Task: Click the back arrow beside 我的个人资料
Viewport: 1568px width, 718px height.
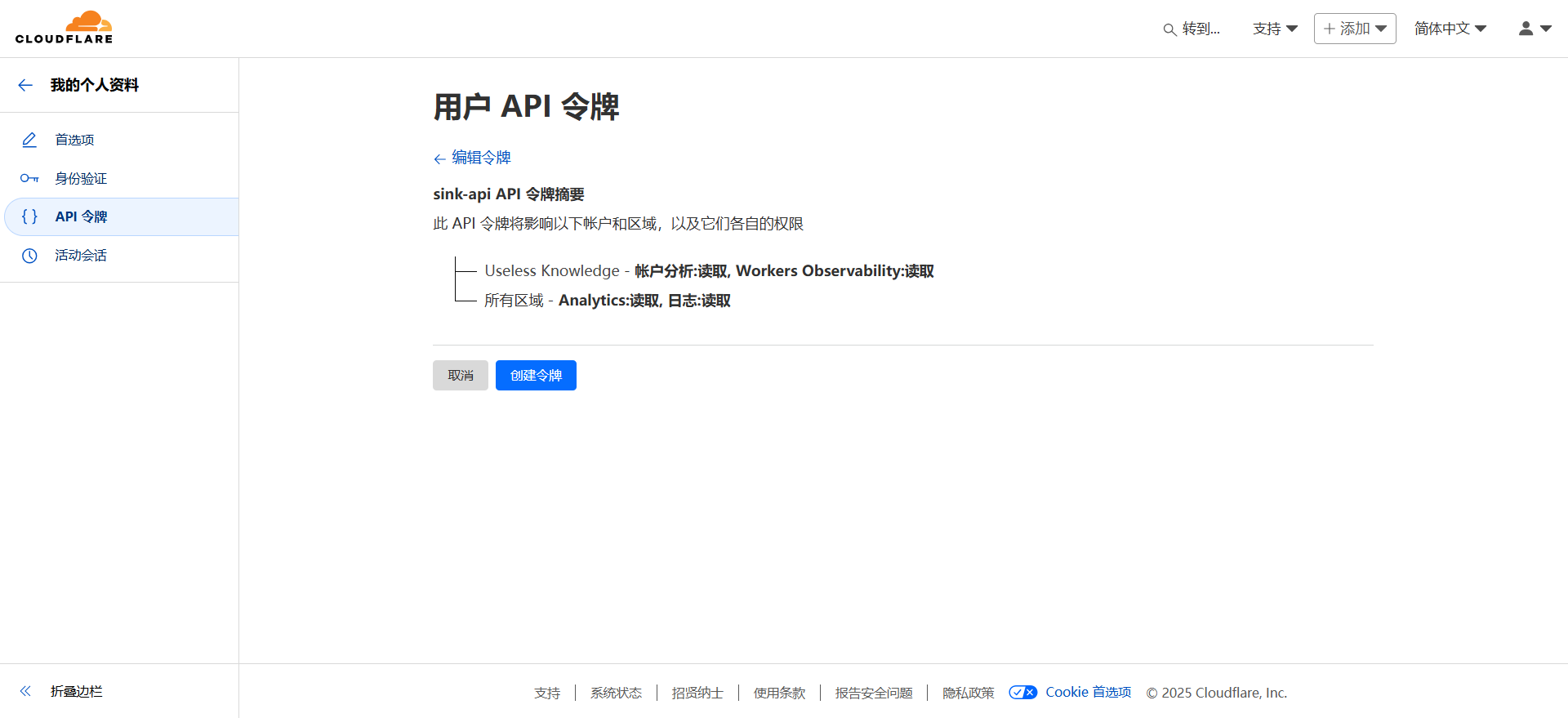Action: (x=25, y=85)
